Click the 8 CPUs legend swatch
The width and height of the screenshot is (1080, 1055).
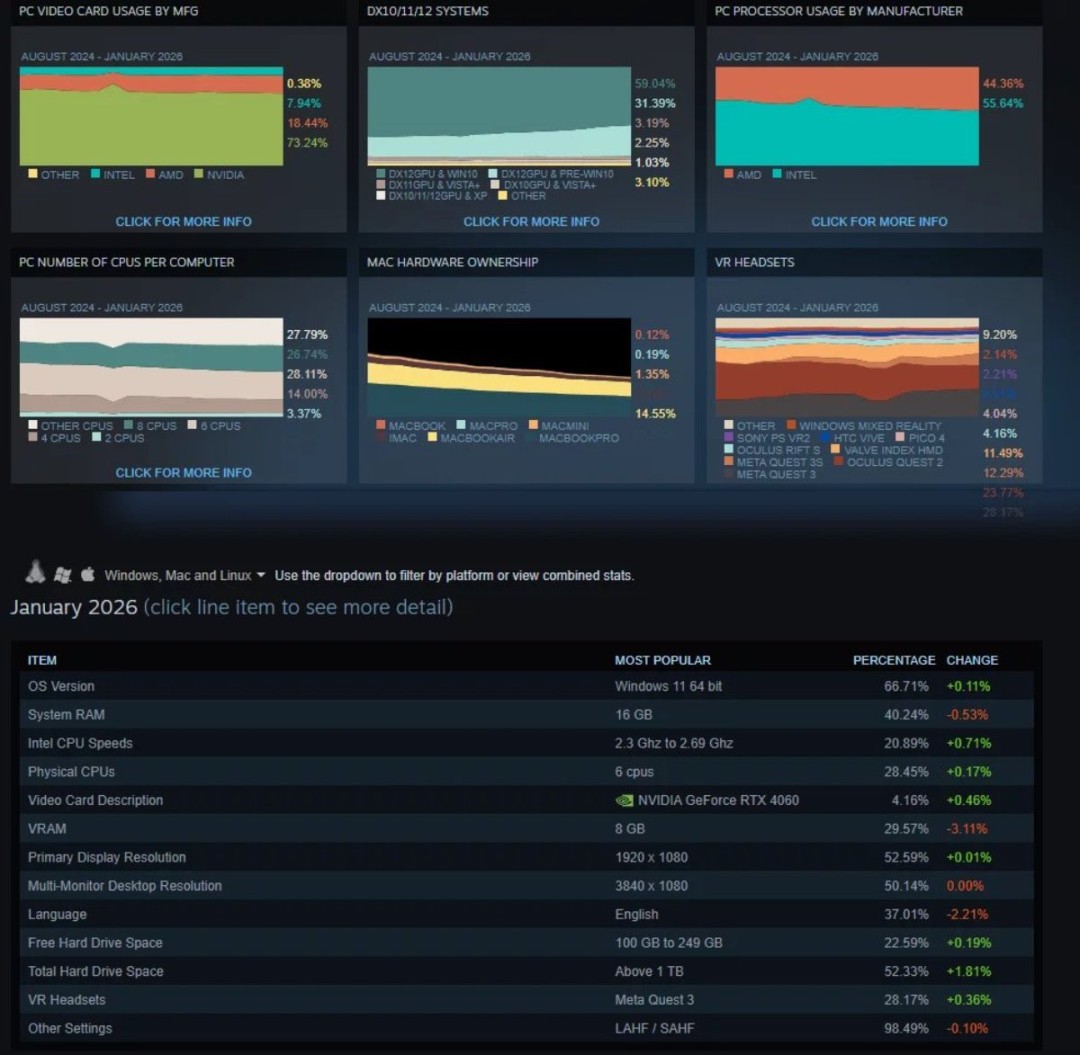(x=128, y=425)
